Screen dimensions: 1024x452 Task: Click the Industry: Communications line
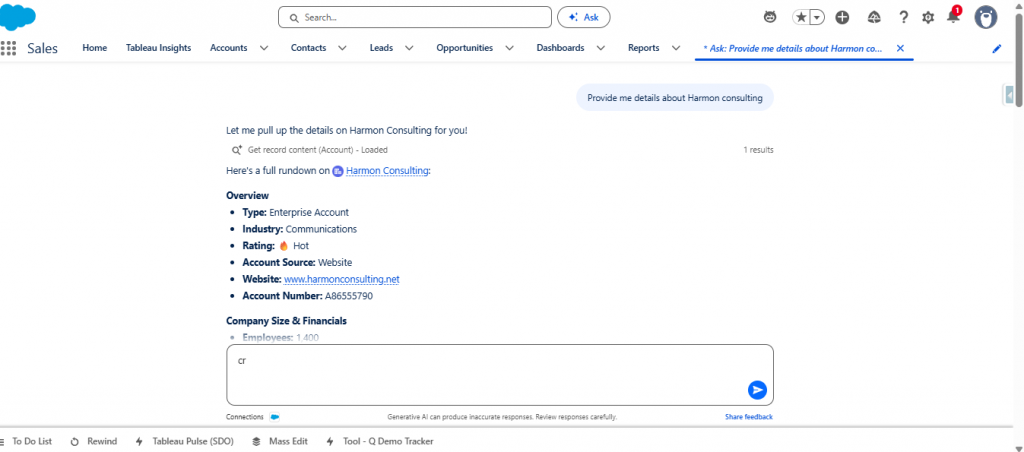[300, 229]
